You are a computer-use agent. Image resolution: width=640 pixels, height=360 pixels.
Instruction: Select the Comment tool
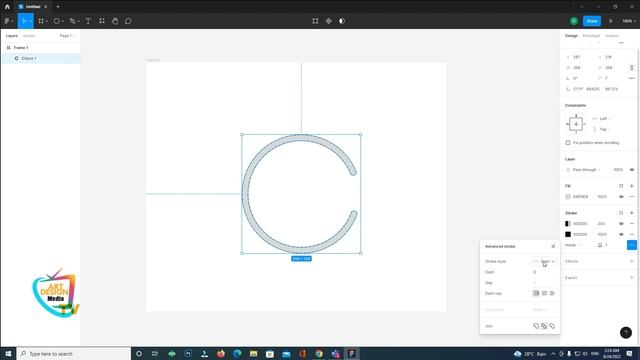click(128, 21)
